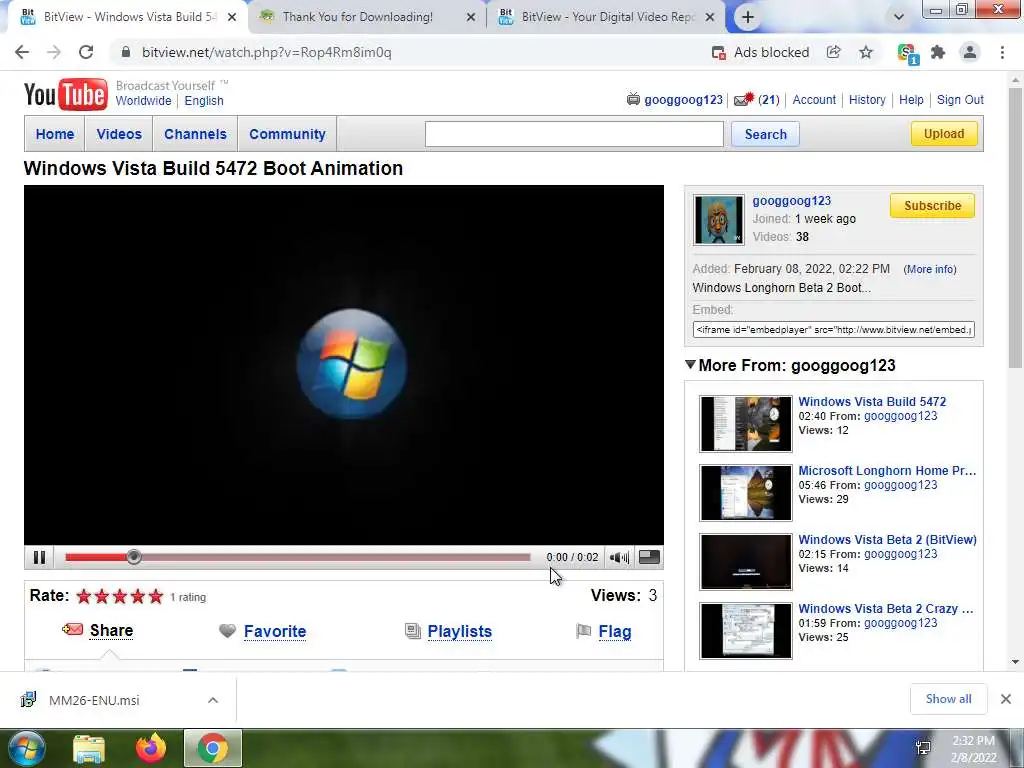This screenshot has height=768, width=1024.
Task: Open the tab search dropdown chevron
Action: (x=899, y=17)
